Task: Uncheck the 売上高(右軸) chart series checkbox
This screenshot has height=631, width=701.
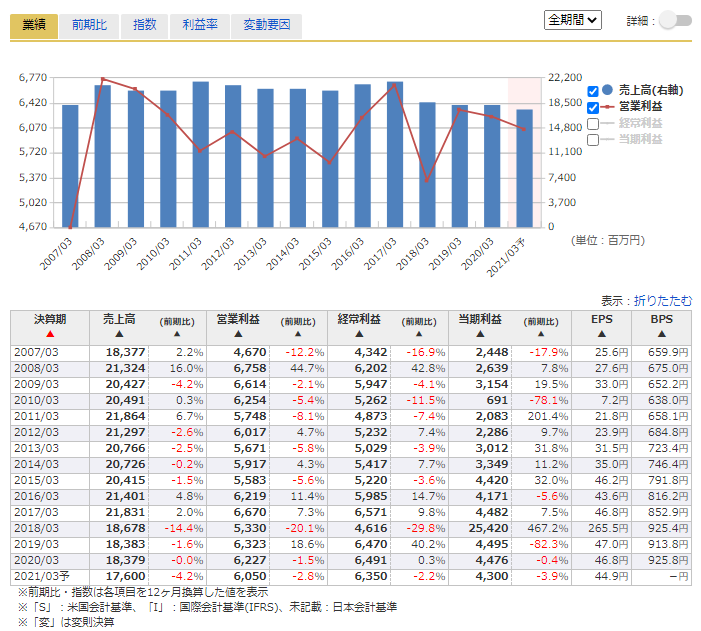Action: [x=594, y=91]
